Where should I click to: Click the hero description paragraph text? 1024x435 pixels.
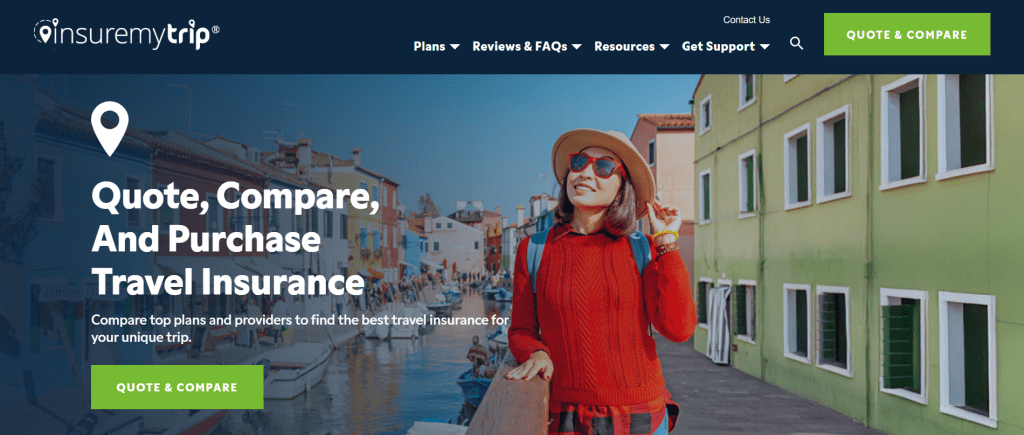[300, 329]
